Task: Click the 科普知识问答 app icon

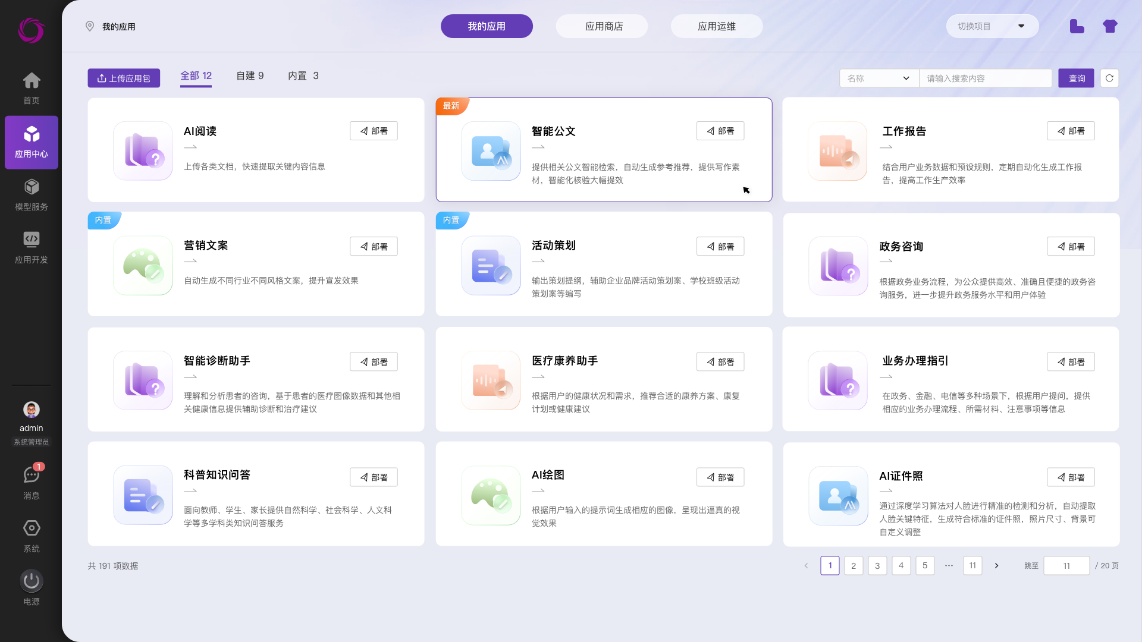Action: (143, 496)
